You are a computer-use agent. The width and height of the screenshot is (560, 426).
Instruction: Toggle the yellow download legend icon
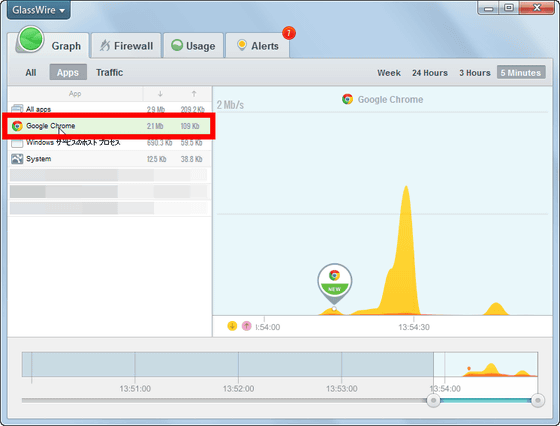(x=232, y=326)
